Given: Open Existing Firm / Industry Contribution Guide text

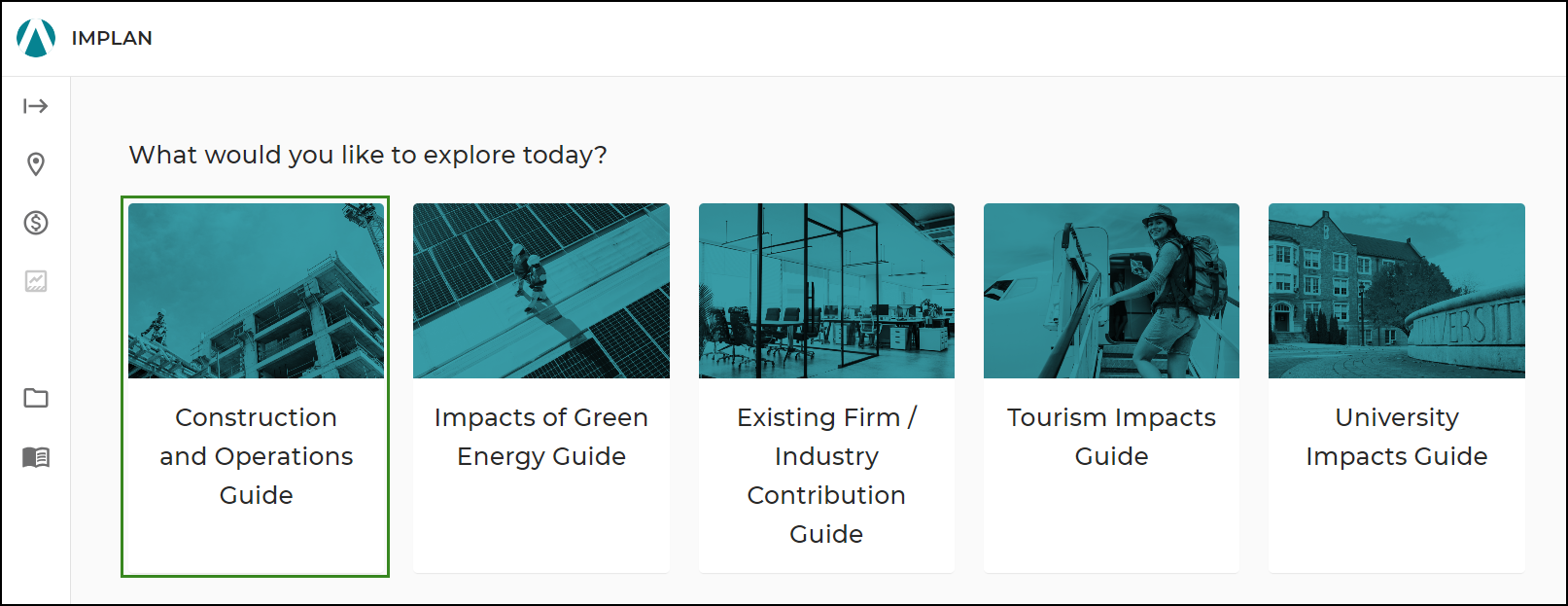Looking at the screenshot, I should click(x=826, y=476).
